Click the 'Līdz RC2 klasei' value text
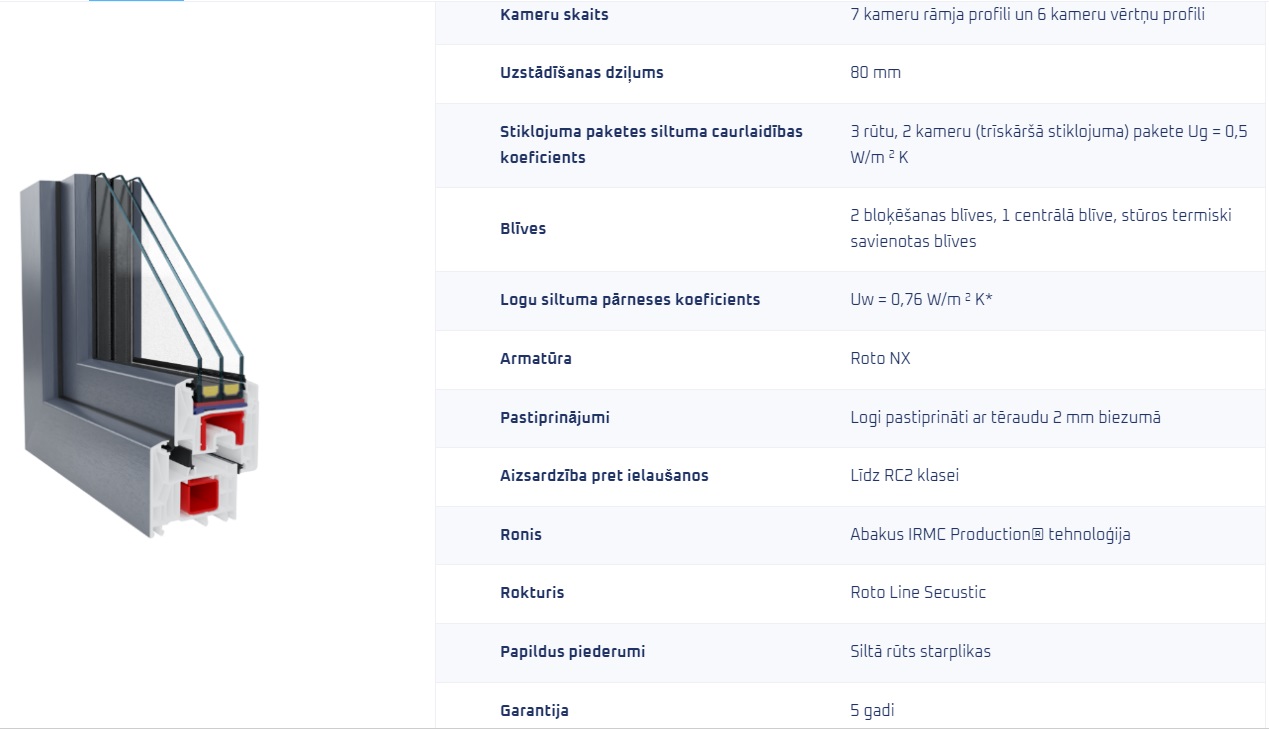The width and height of the screenshot is (1269, 732). (x=904, y=476)
